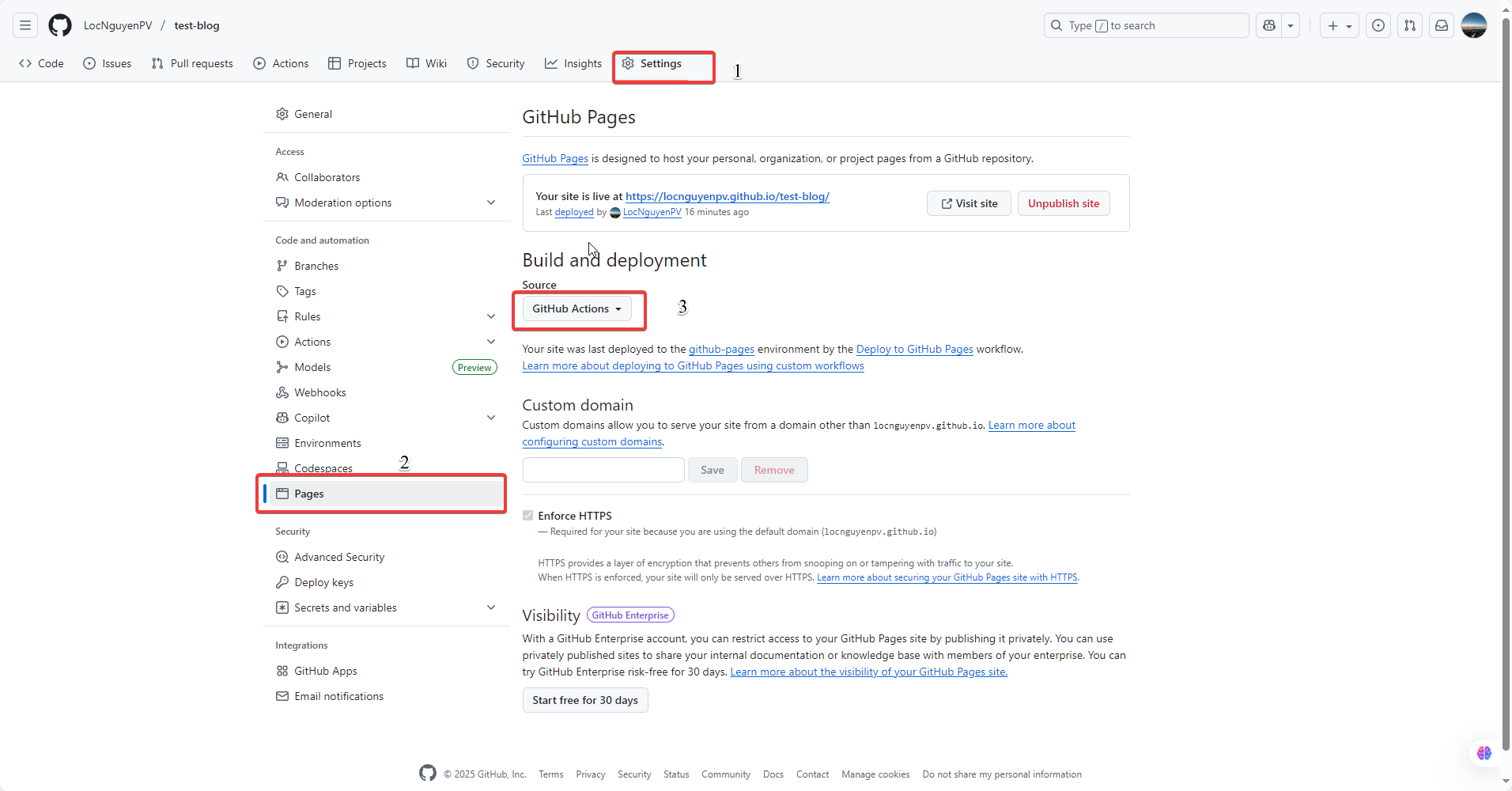
Task: Open pull requests icon in top bar
Action: 1410,25
